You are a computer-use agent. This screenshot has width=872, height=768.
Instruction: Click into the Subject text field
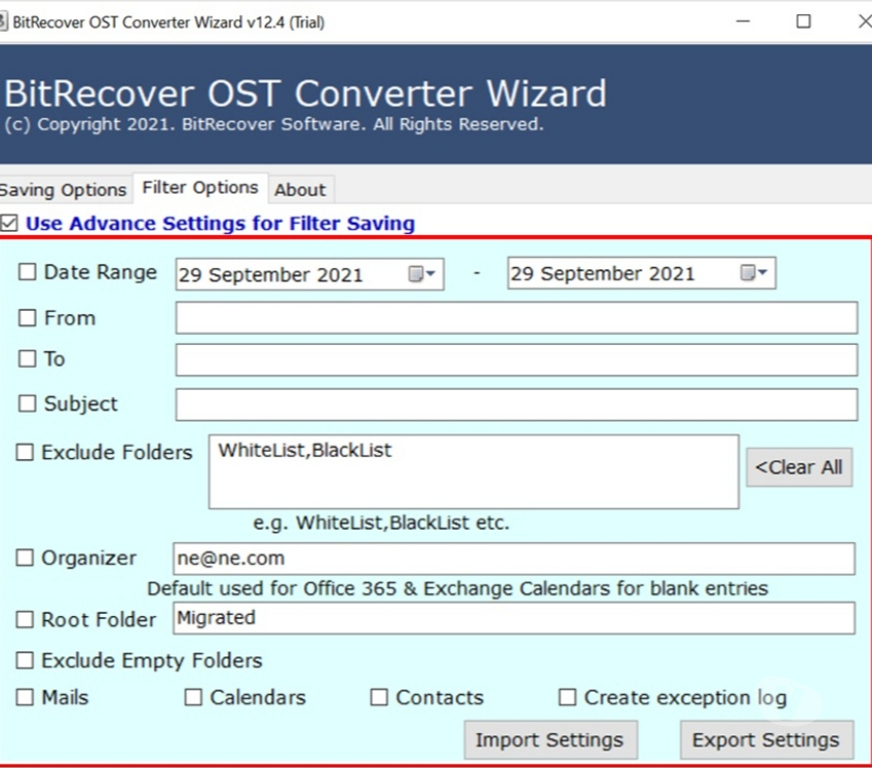516,405
